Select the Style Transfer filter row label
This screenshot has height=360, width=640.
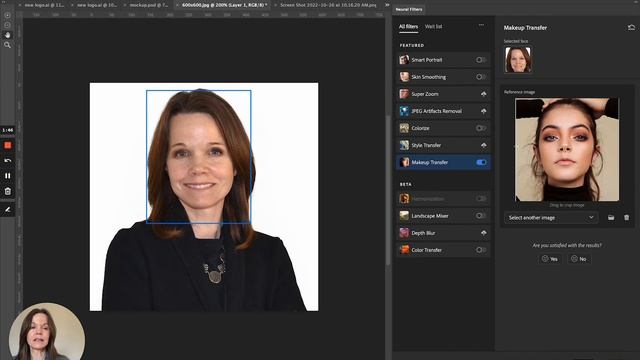click(426, 145)
